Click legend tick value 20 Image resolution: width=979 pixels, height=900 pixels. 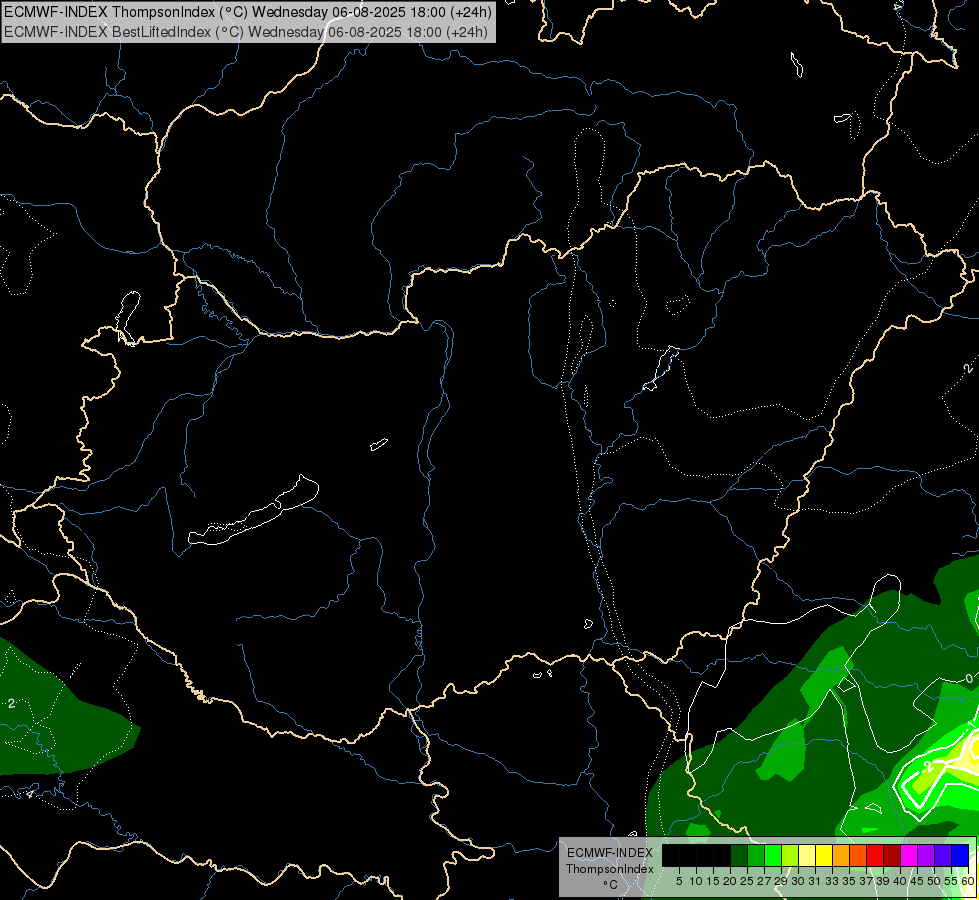(x=731, y=881)
